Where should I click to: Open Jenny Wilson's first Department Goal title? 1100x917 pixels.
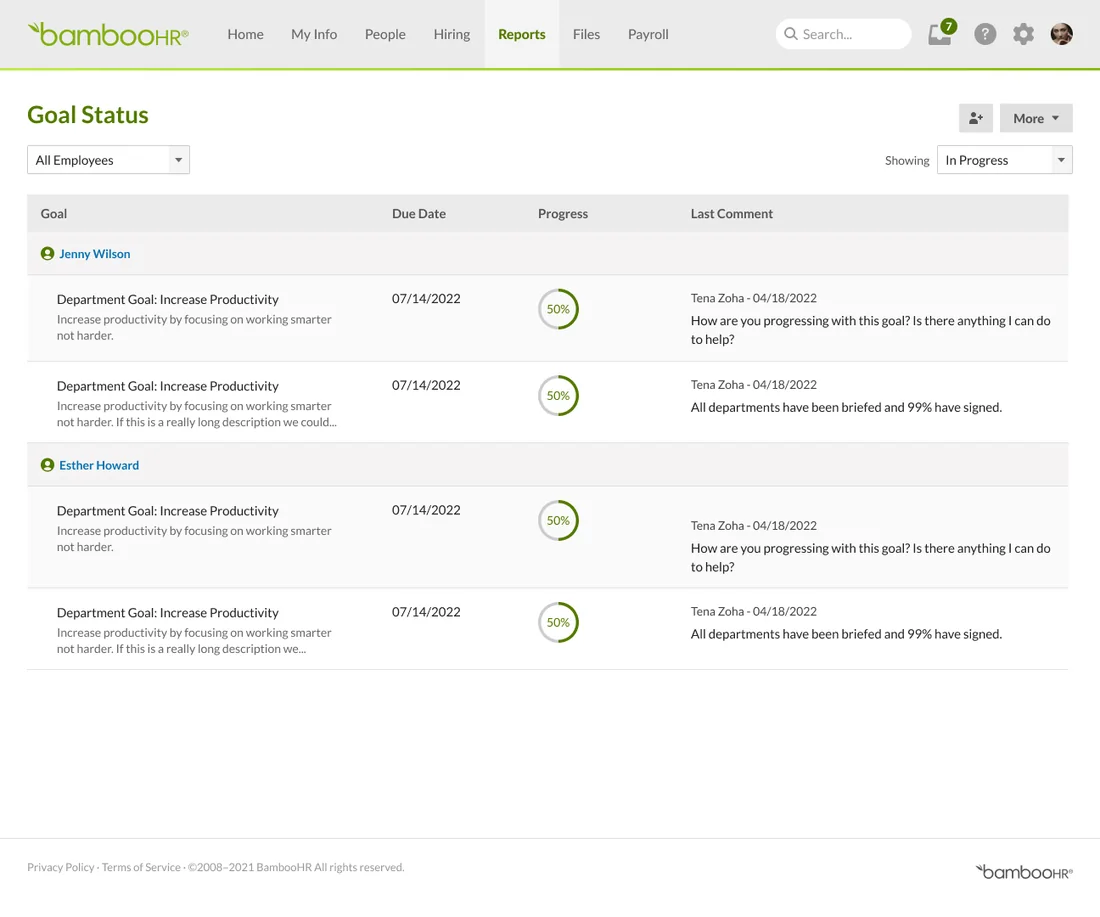(168, 299)
